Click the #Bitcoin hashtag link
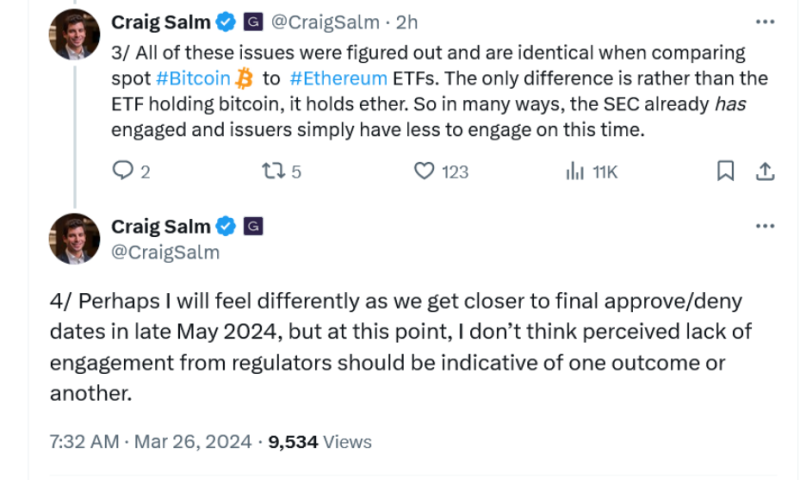Image resolution: width=800 pixels, height=480 pixels. tap(194, 78)
